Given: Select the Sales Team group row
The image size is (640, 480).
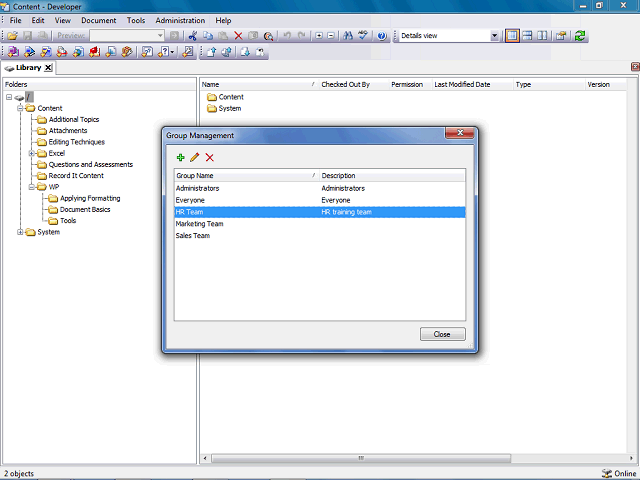Looking at the screenshot, I should (x=320, y=236).
